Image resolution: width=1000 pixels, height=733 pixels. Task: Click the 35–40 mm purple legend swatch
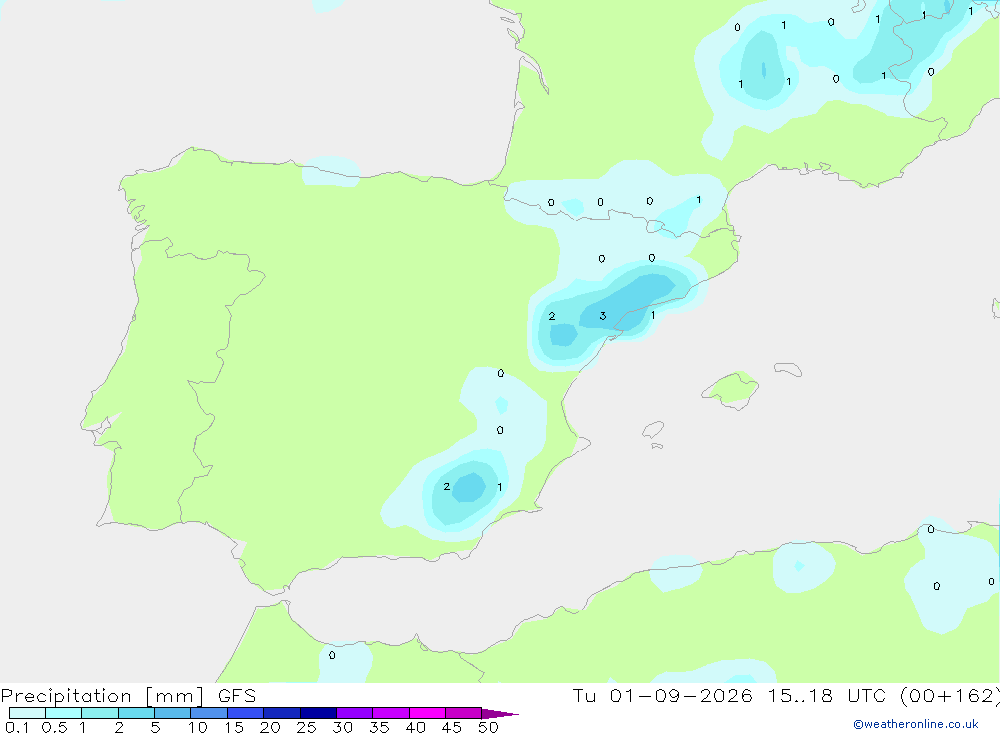(x=391, y=713)
